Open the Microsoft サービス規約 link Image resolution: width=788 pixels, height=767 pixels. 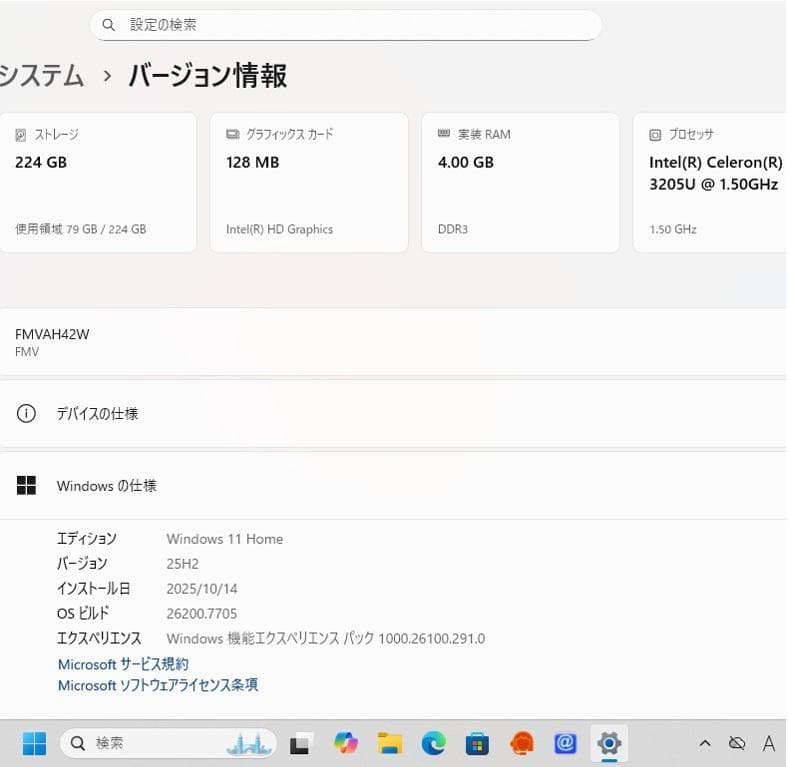(123, 664)
